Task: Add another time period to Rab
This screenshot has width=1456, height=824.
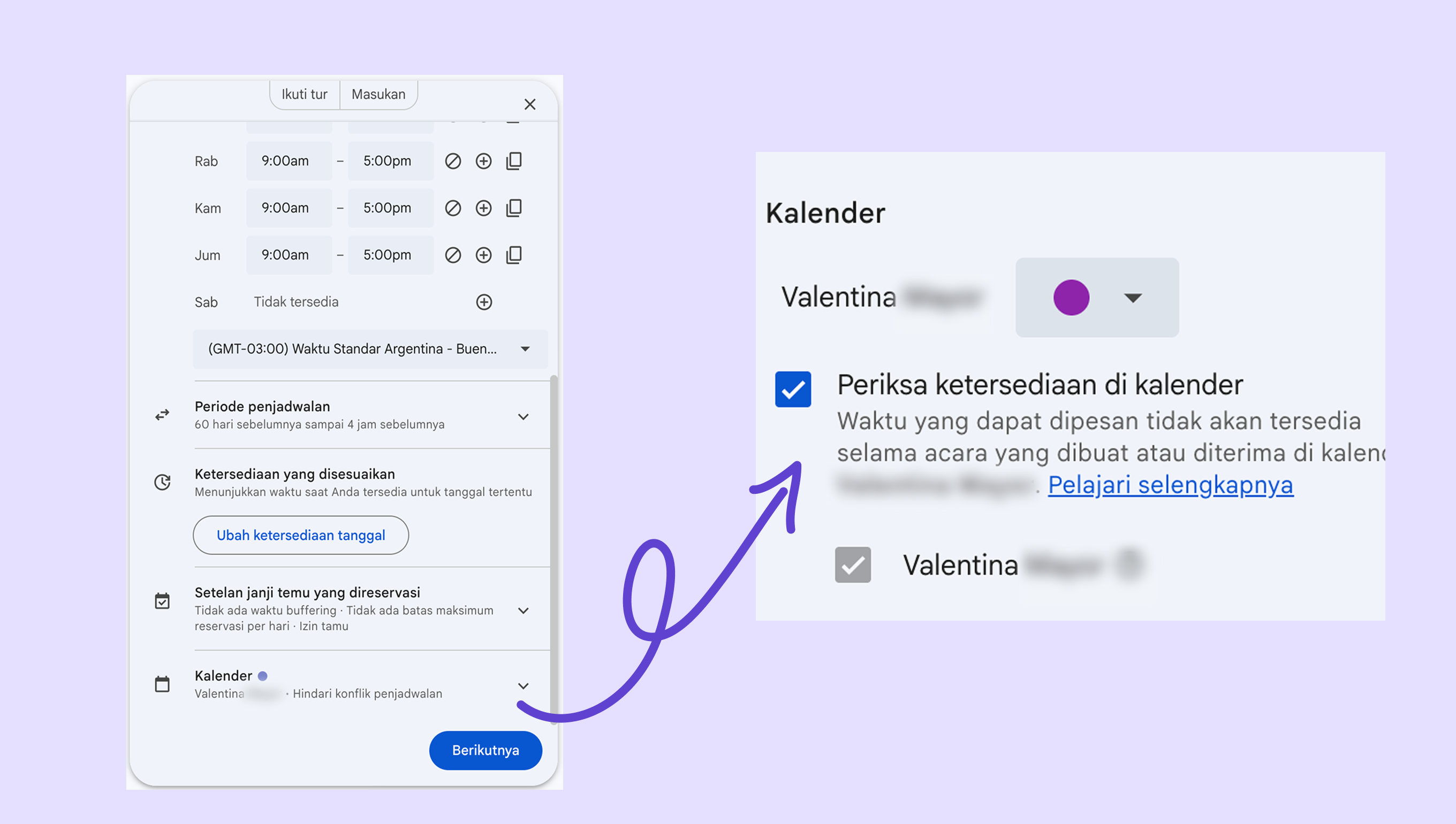Action: click(483, 161)
